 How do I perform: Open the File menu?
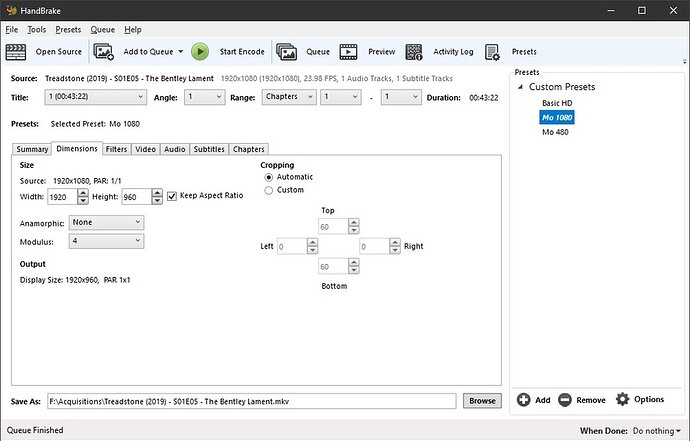click(12, 29)
